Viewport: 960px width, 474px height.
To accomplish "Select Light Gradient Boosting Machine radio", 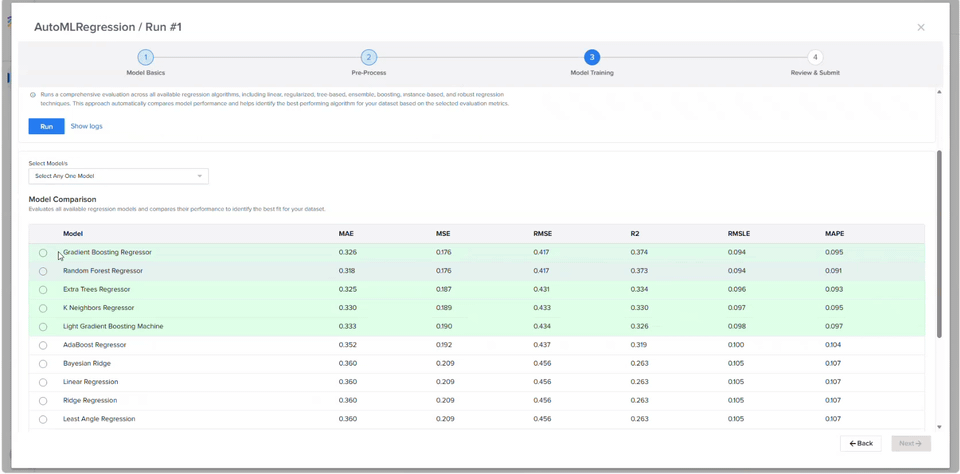I will coord(43,327).
